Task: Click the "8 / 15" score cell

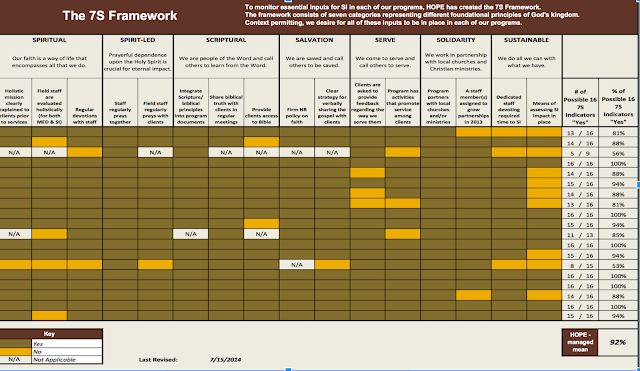Action: tap(580, 266)
